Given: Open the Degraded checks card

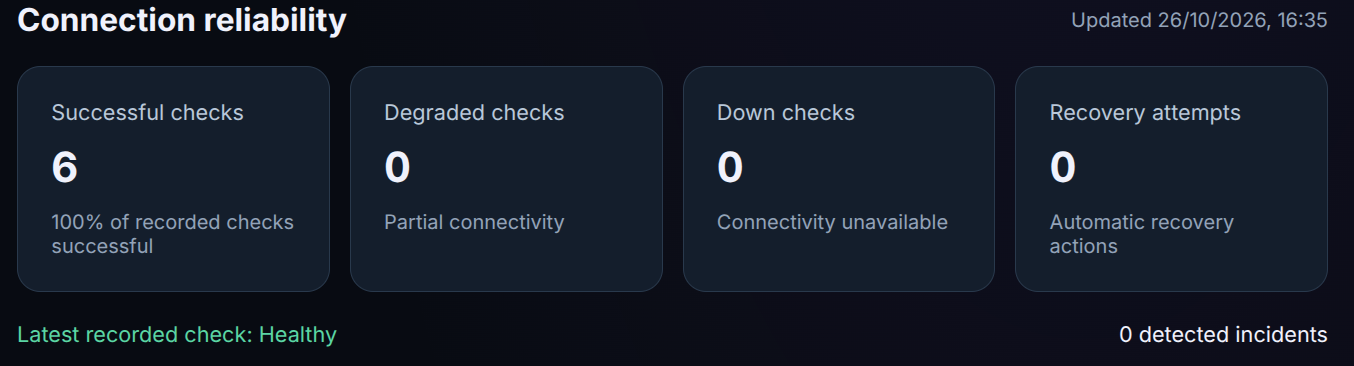Looking at the screenshot, I should point(506,179).
